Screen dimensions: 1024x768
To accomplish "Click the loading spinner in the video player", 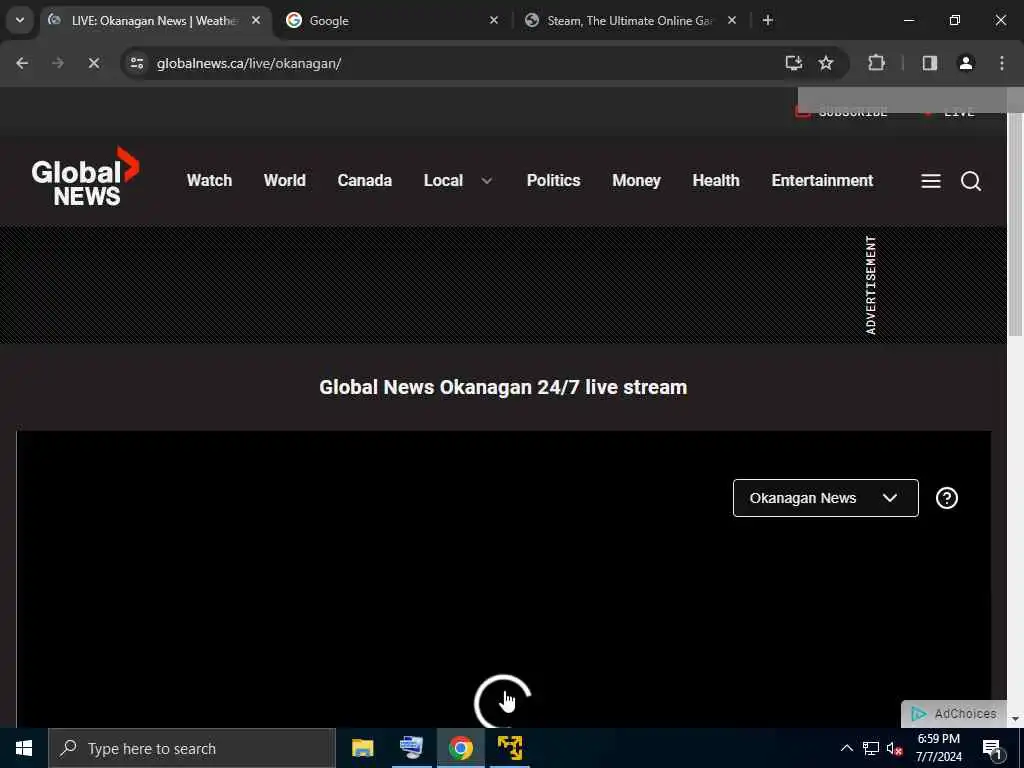I will tap(502, 702).
